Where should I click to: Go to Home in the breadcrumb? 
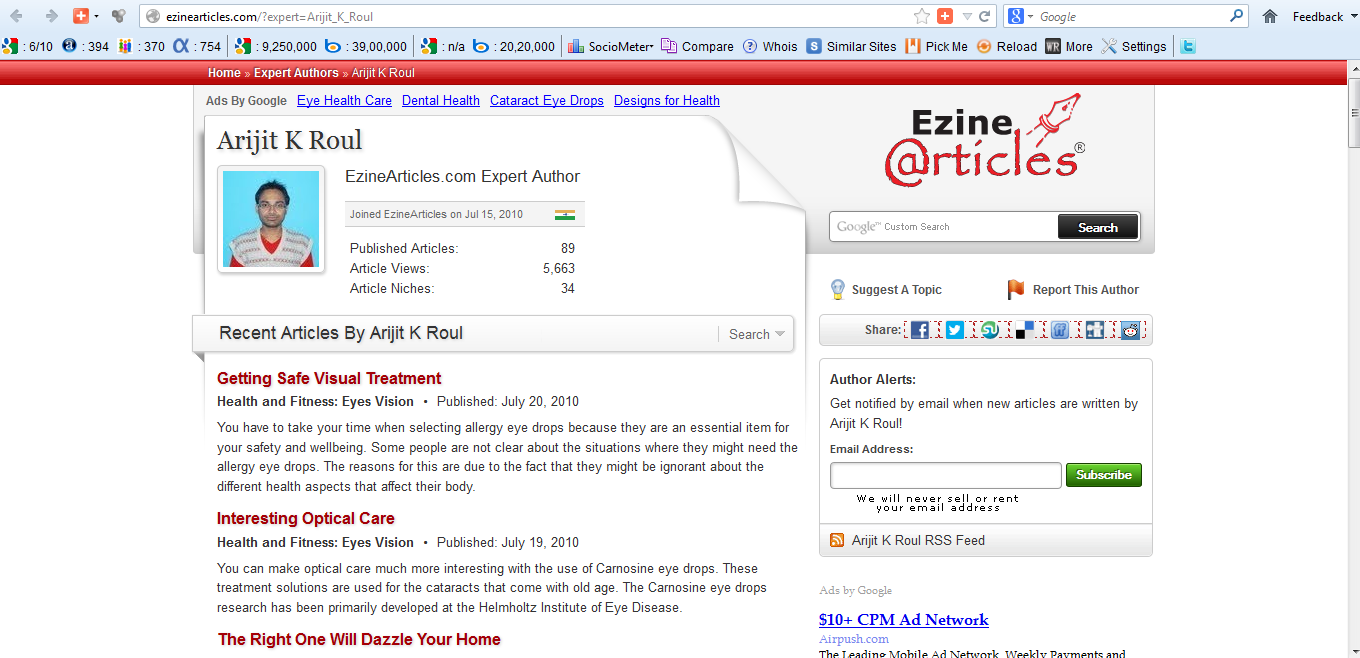pos(224,73)
